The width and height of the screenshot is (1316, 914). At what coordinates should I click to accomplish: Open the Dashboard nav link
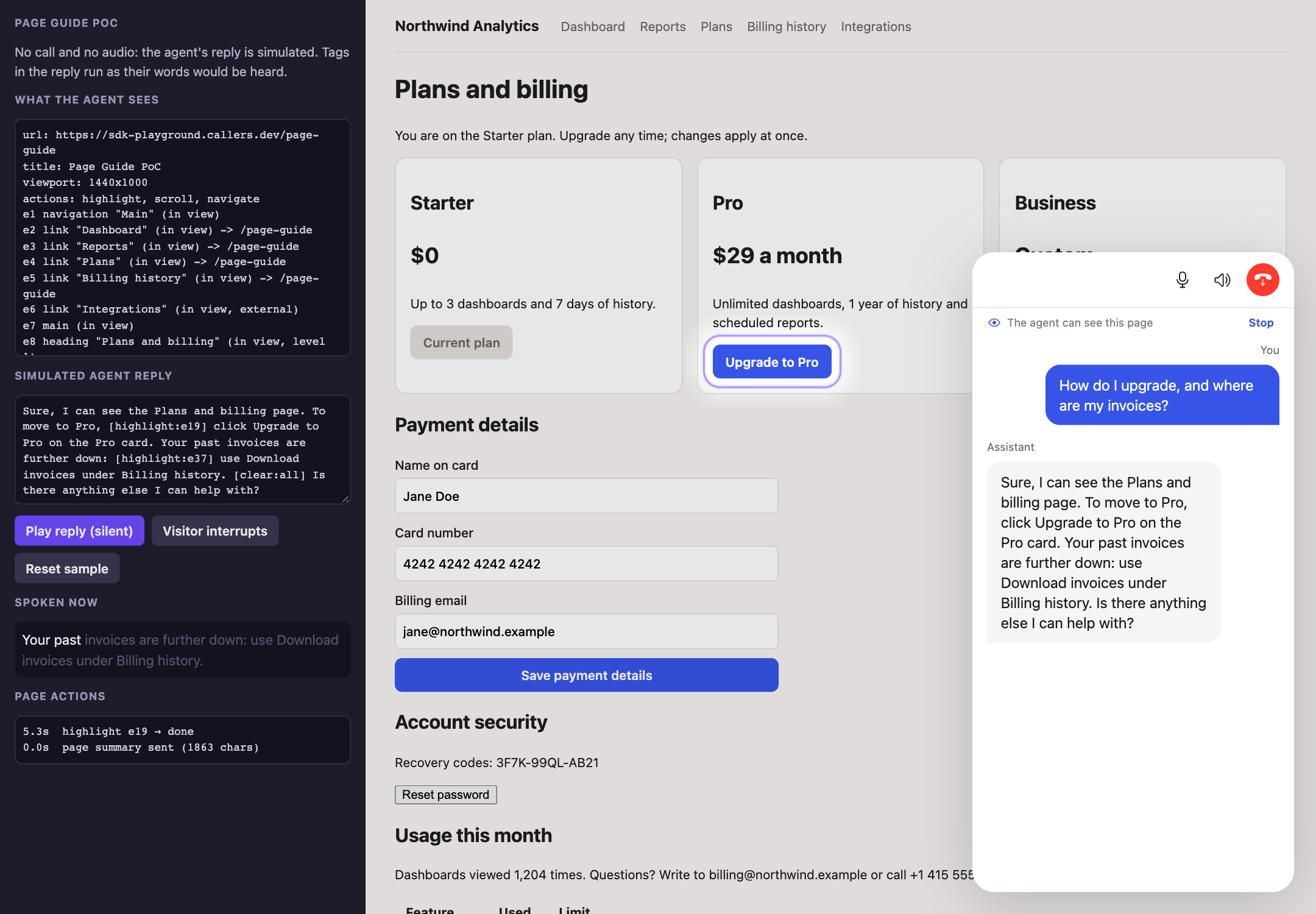point(593,27)
